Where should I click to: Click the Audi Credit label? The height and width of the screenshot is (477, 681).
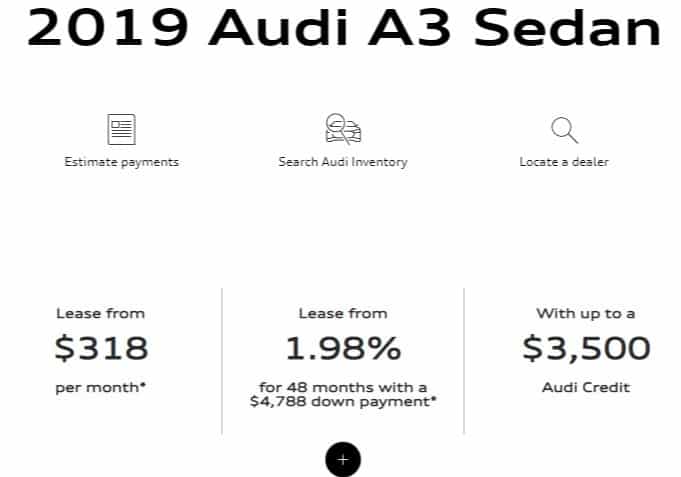(586, 388)
